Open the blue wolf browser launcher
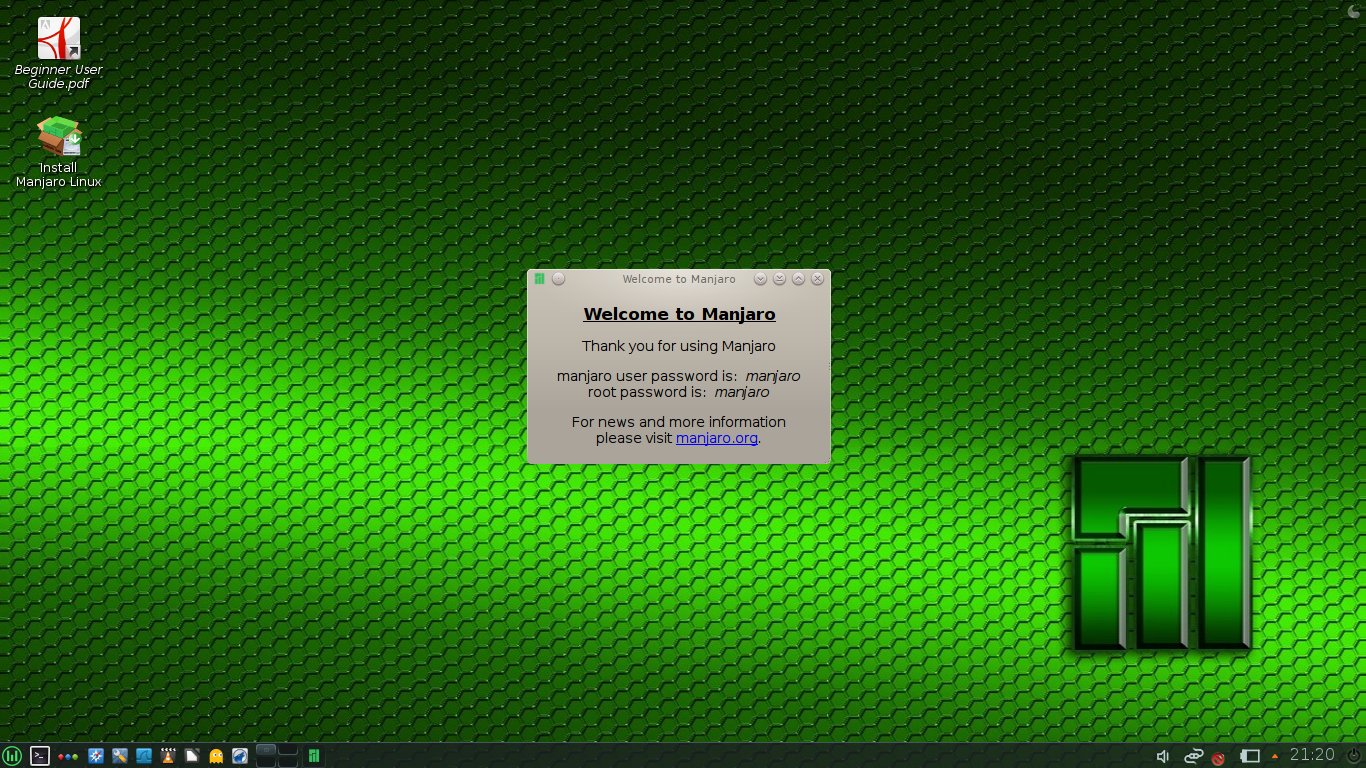This screenshot has height=768, width=1366. pos(240,756)
